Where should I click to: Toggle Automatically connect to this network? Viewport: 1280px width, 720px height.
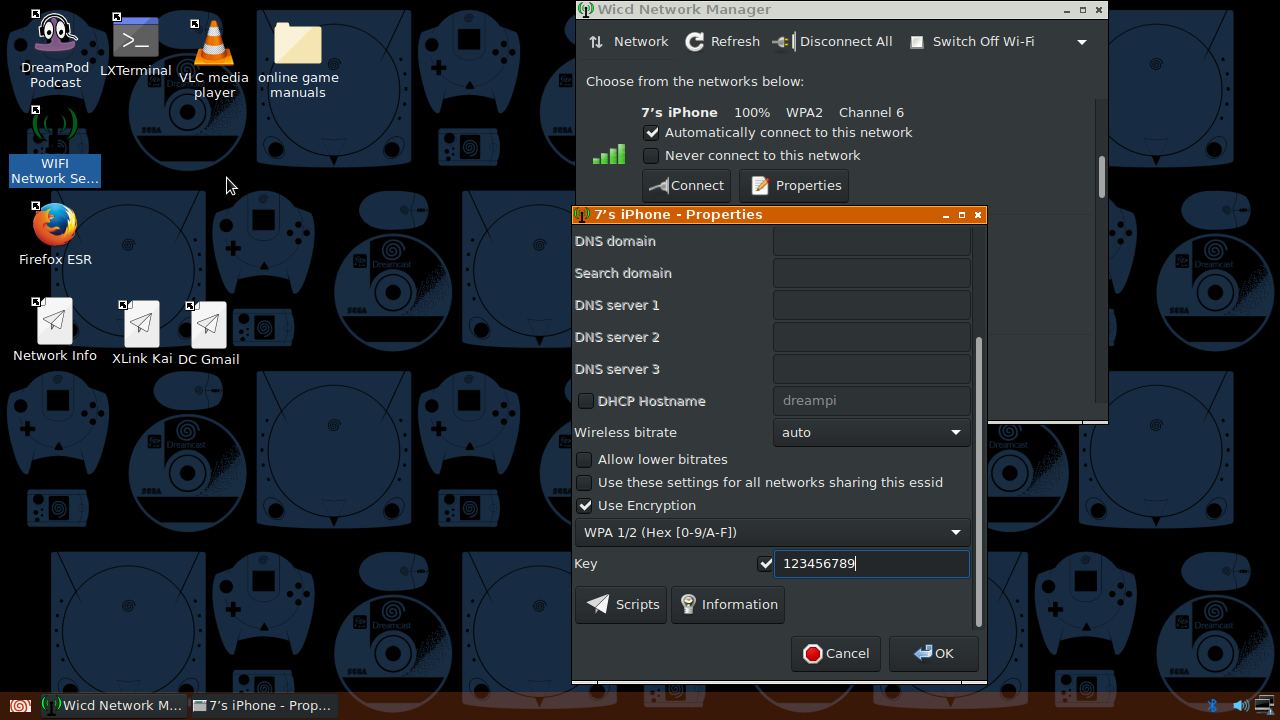[x=651, y=133]
